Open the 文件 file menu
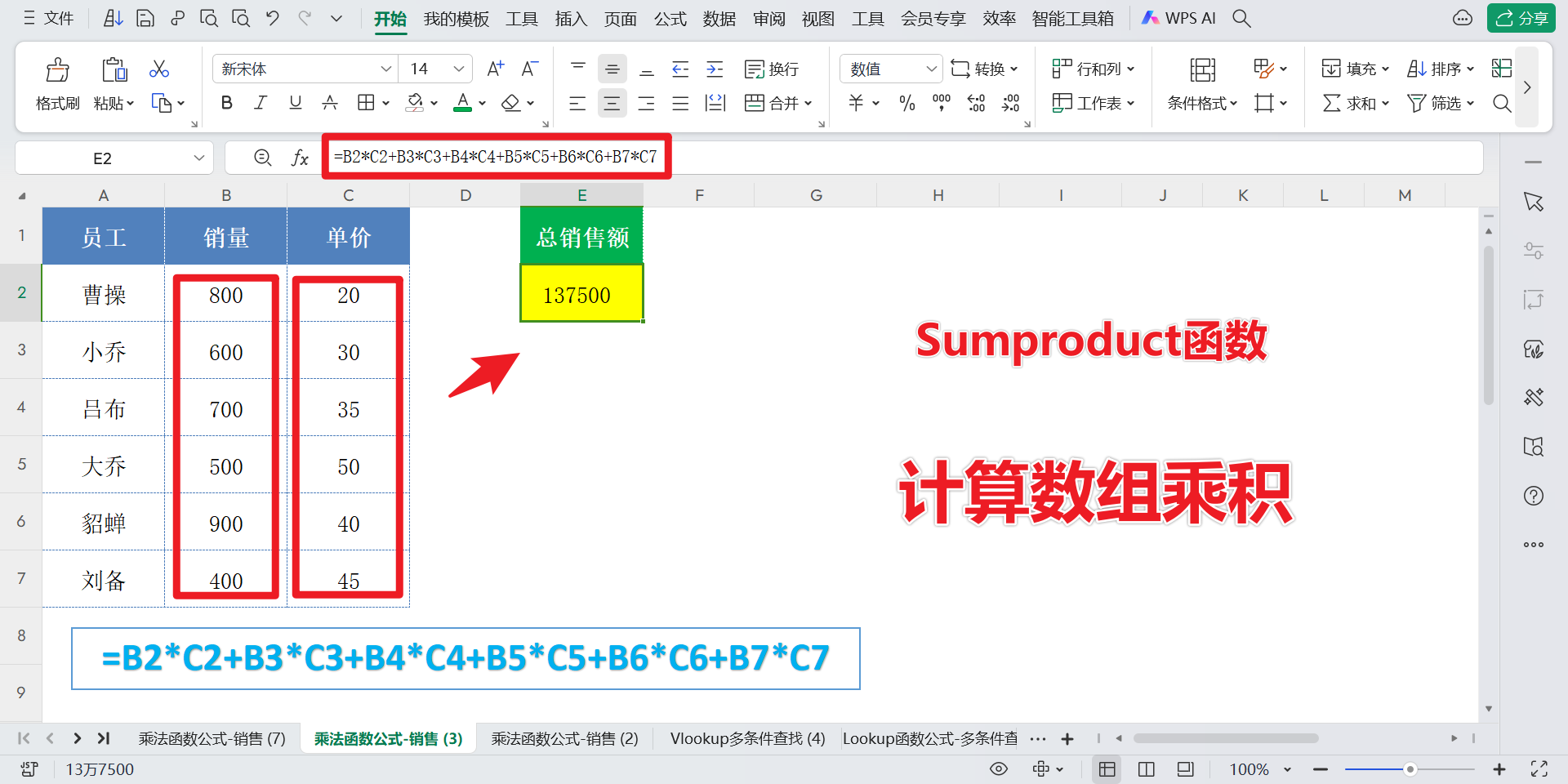Viewport: 1568px width, 784px height. (49, 18)
